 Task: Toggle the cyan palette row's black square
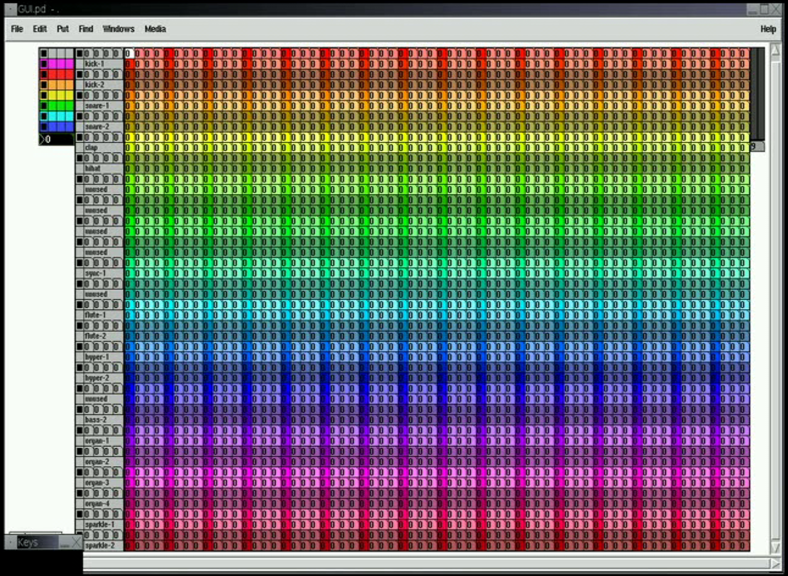click(x=44, y=117)
